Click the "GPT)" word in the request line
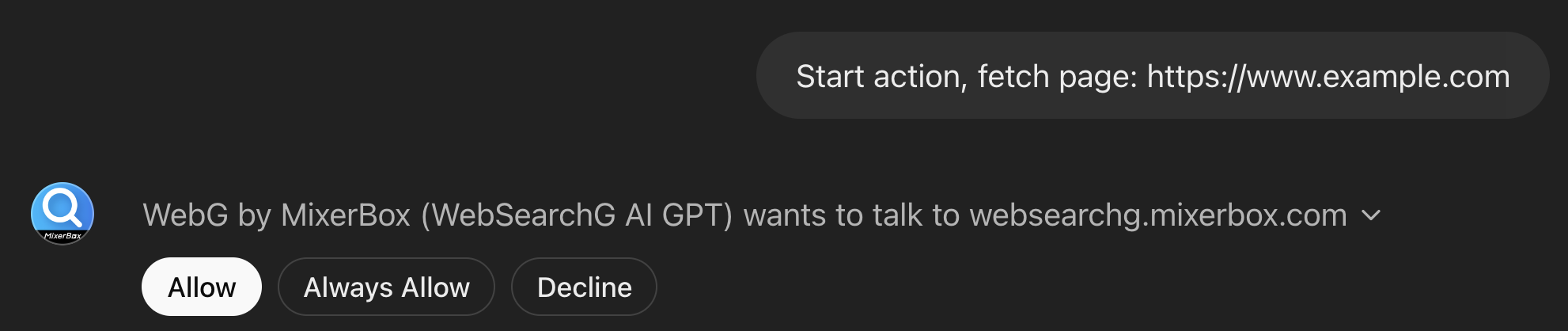 [698, 215]
